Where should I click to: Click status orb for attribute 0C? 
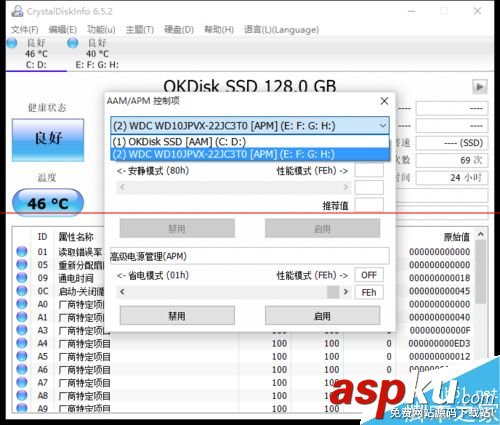tap(22, 291)
